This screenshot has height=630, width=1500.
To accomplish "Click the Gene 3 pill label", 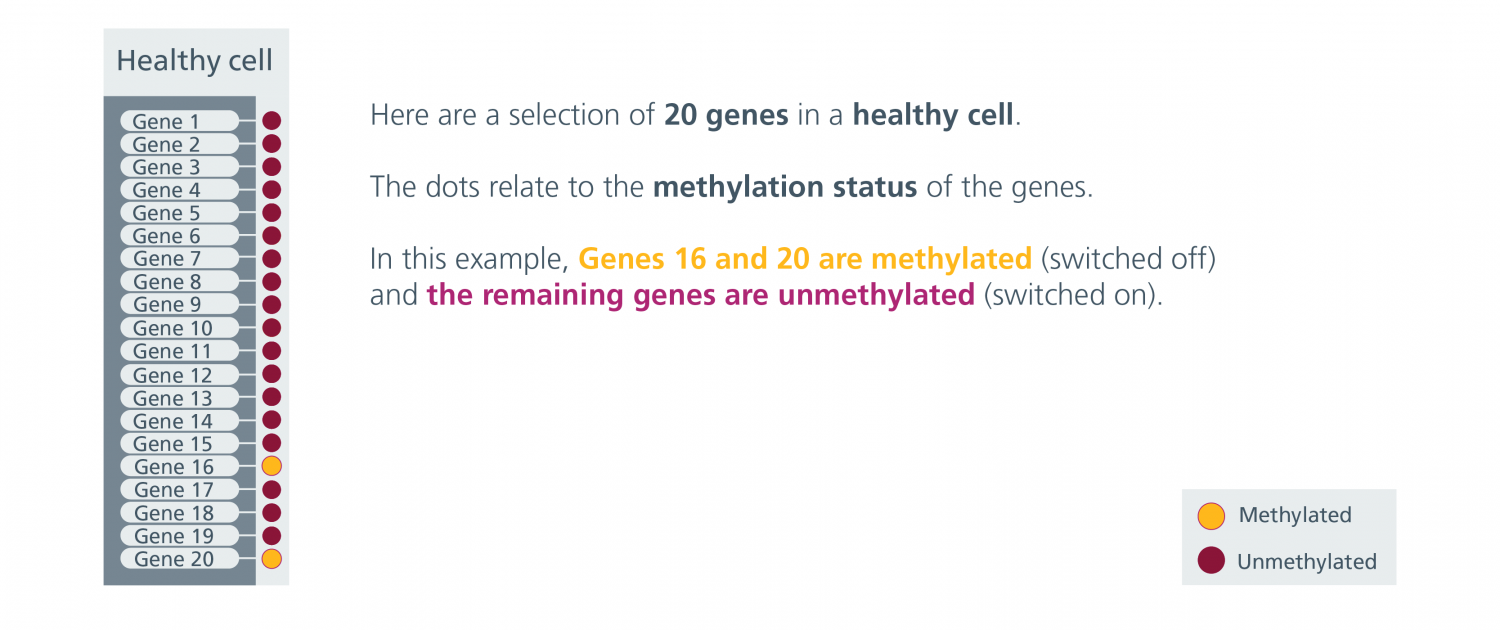I will (x=180, y=167).
